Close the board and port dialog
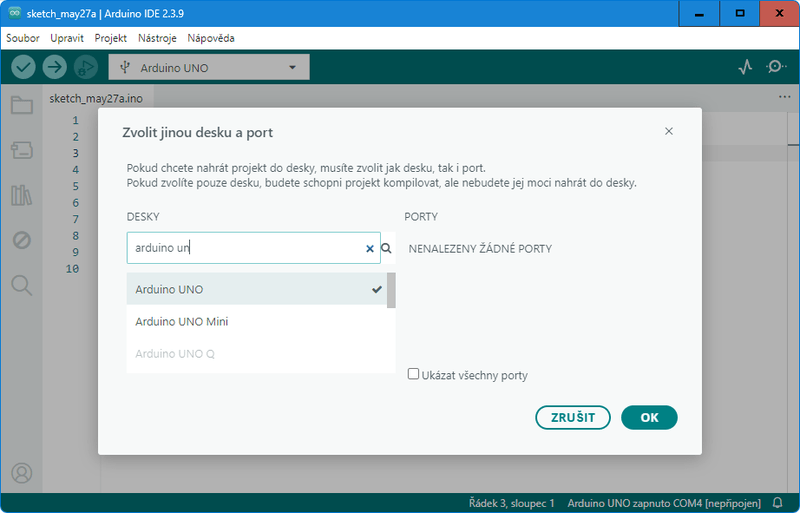 669,131
